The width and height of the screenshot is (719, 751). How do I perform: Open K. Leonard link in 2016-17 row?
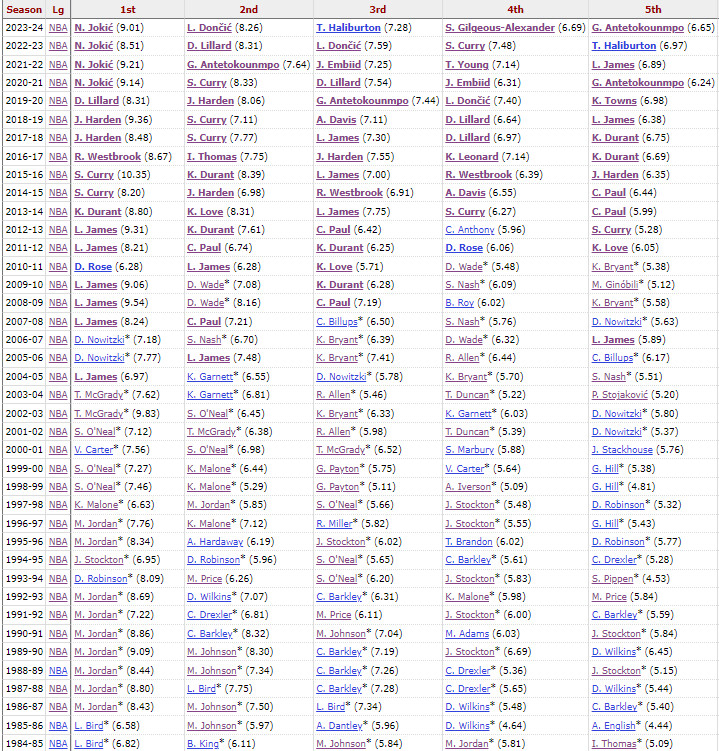[x=472, y=157]
